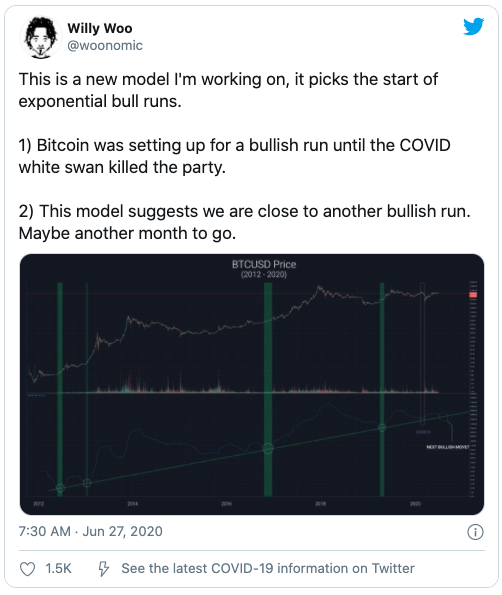Click the info circle icon
This screenshot has width=502, height=595.
[x=475, y=532]
